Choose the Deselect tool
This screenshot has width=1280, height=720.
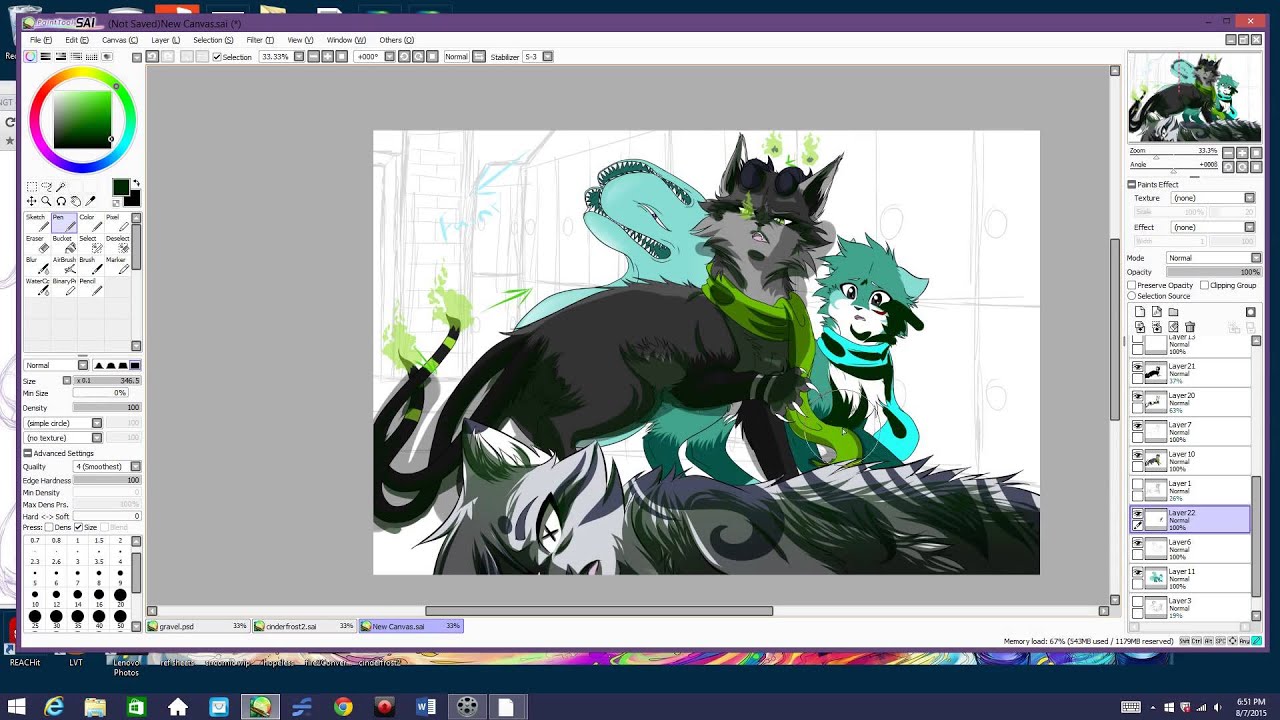click(117, 244)
